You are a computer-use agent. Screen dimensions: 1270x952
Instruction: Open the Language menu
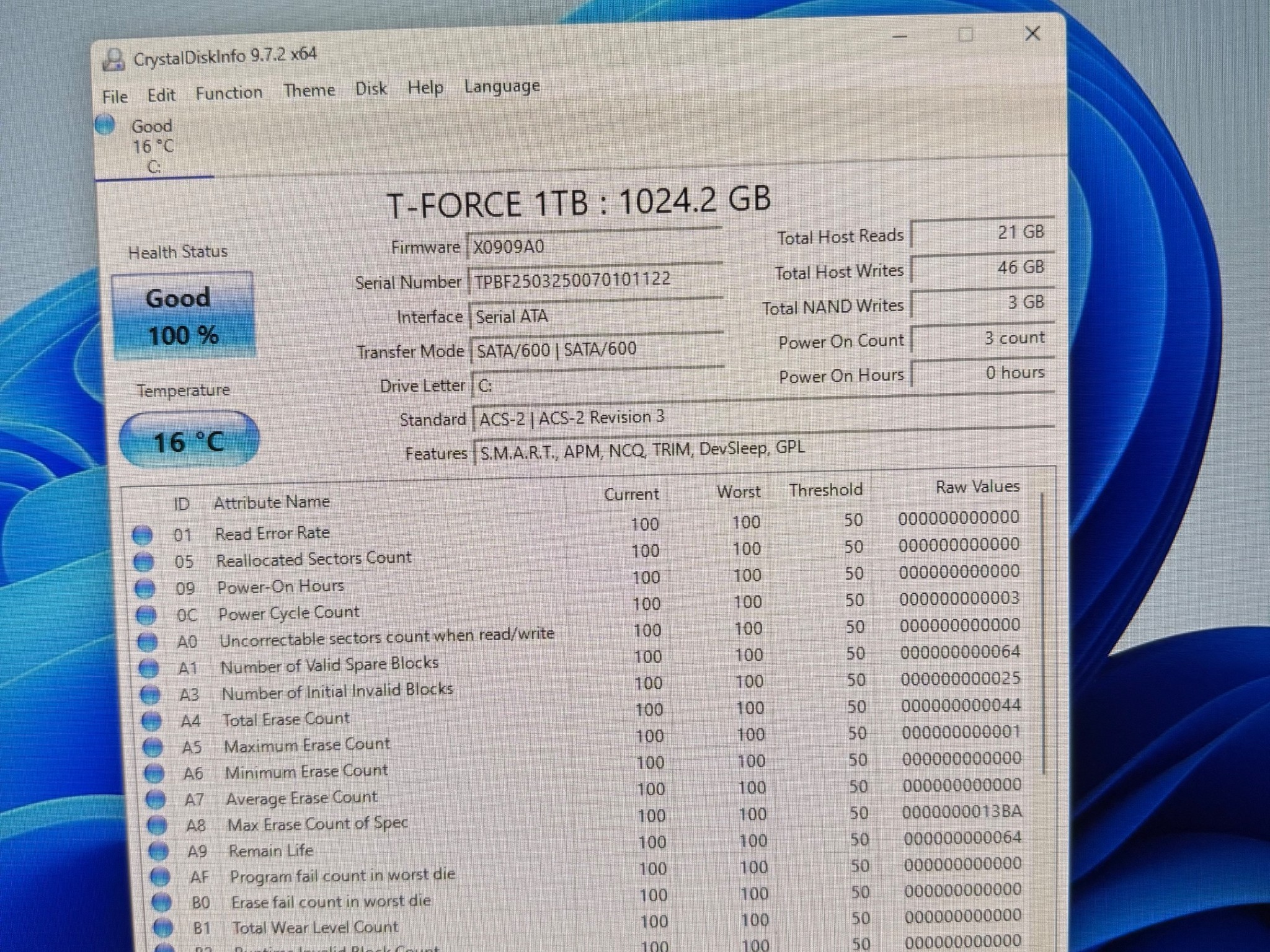[x=502, y=86]
